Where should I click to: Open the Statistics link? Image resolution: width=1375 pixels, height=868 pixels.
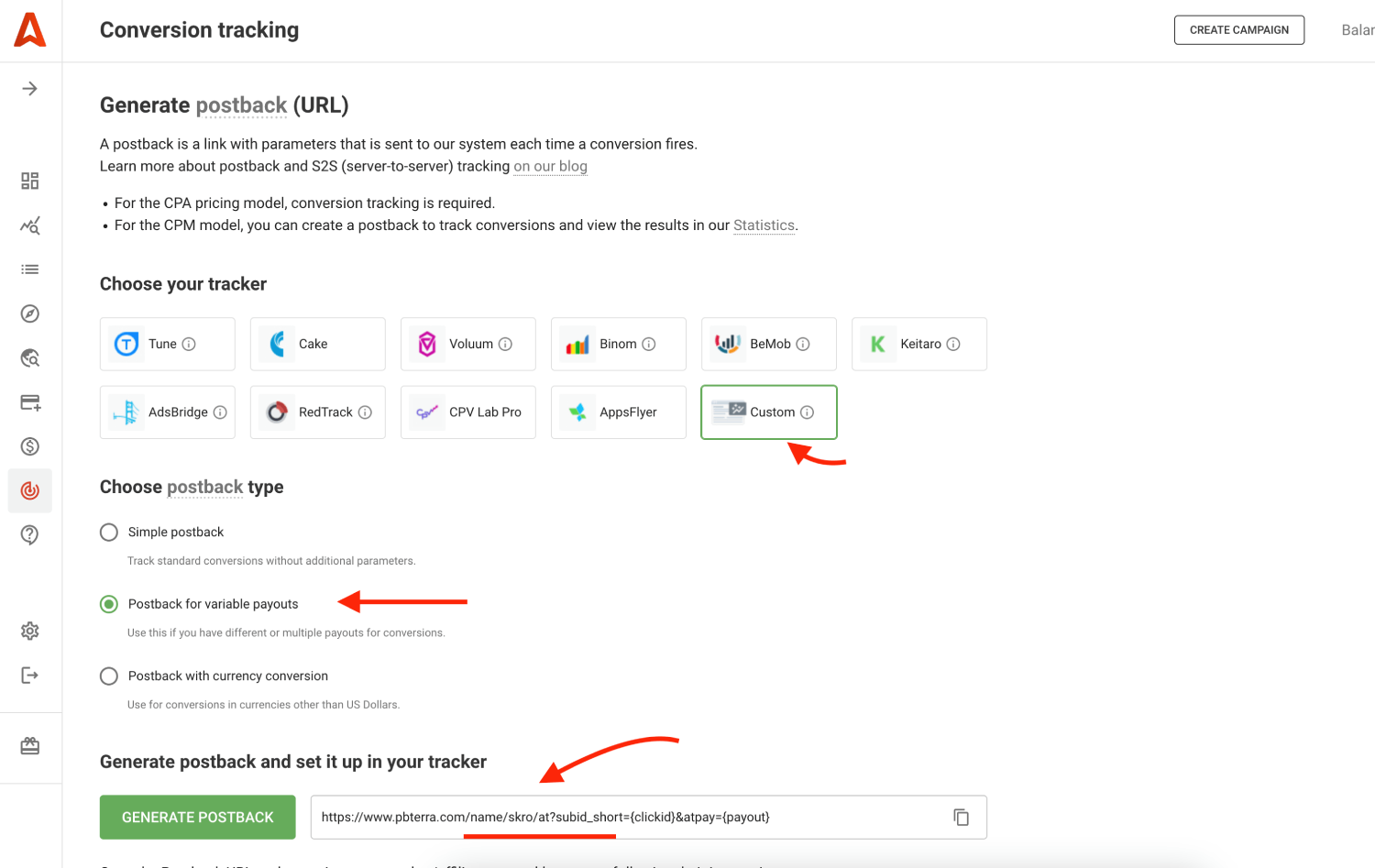click(764, 225)
